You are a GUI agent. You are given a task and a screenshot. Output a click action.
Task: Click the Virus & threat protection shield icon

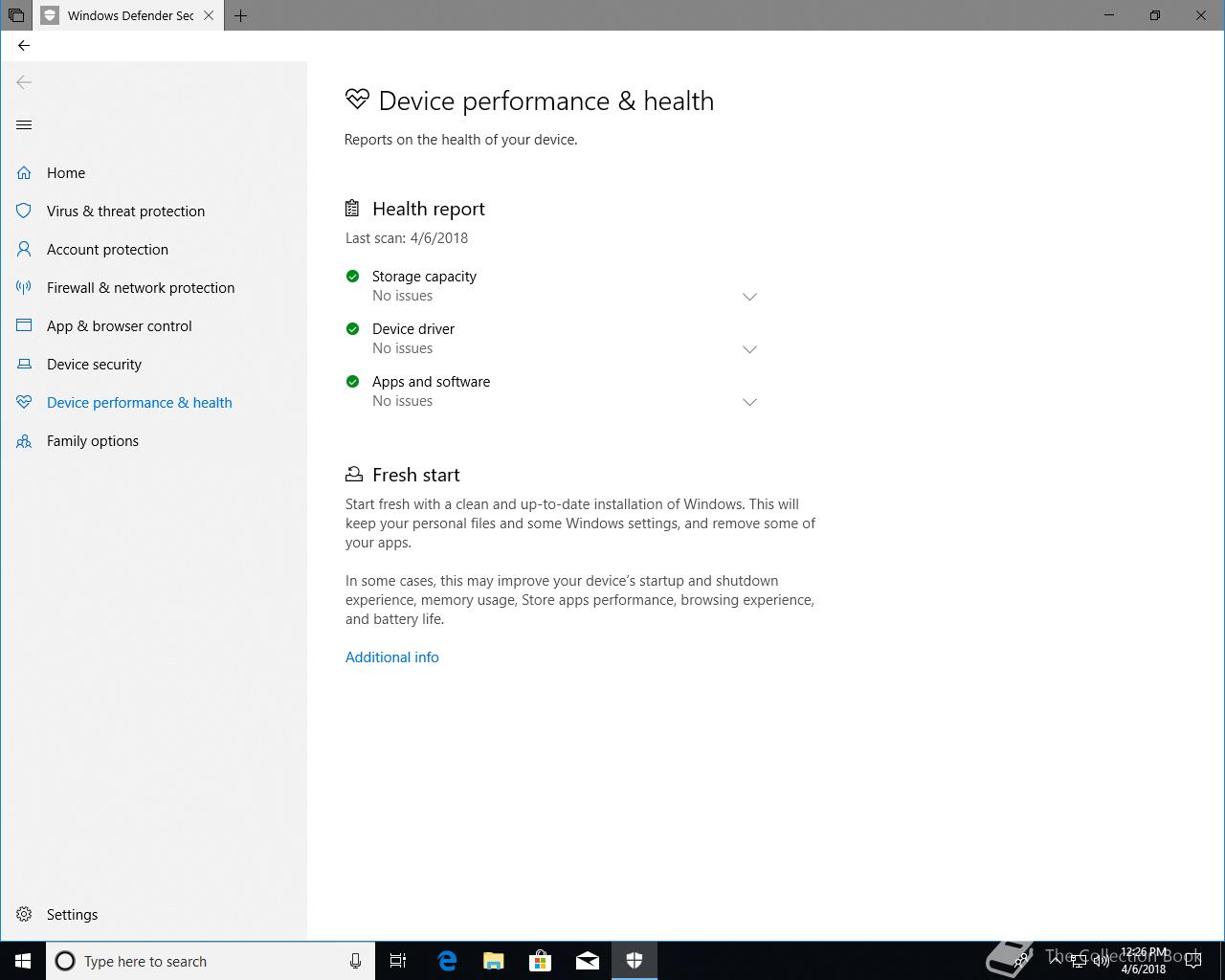24,212
